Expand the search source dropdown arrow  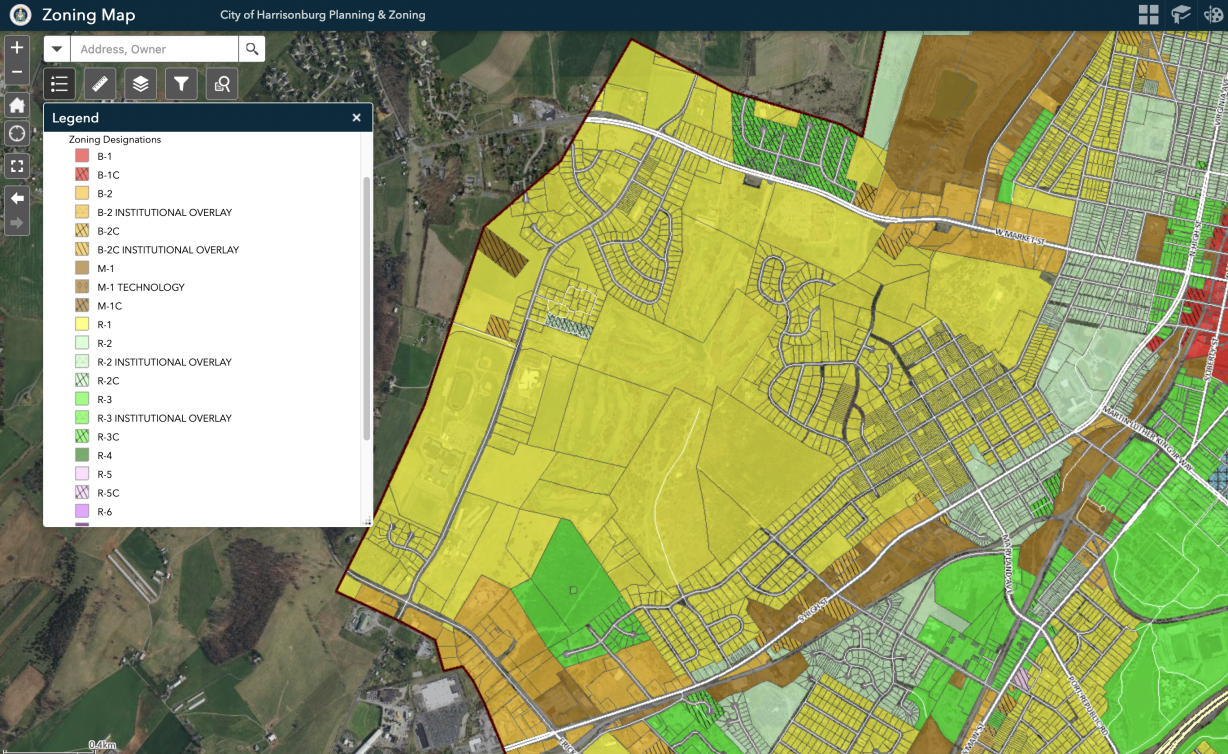[57, 49]
